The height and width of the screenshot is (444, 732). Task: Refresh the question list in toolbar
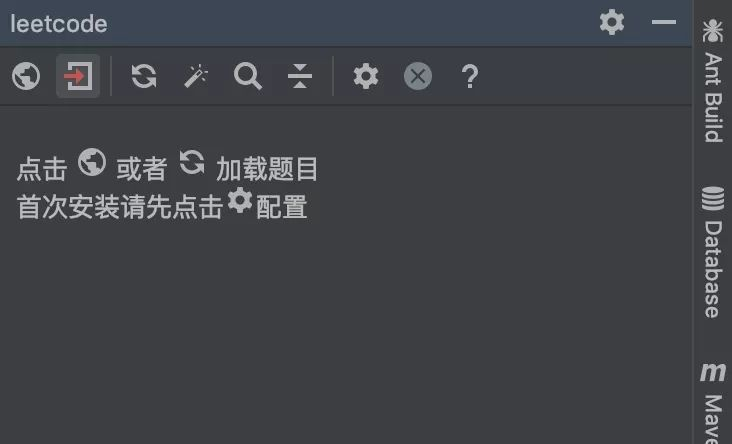click(x=144, y=76)
